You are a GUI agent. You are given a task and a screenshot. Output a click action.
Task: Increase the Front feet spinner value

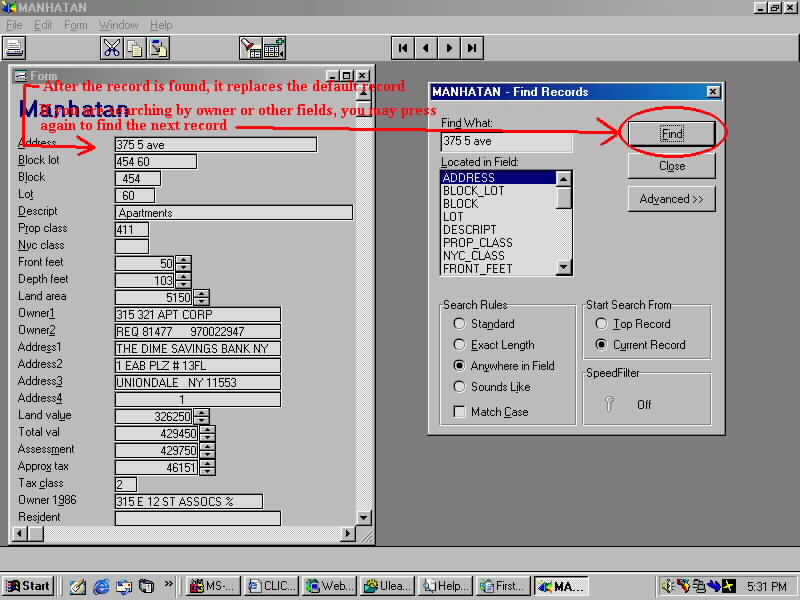pyautogui.click(x=183, y=260)
